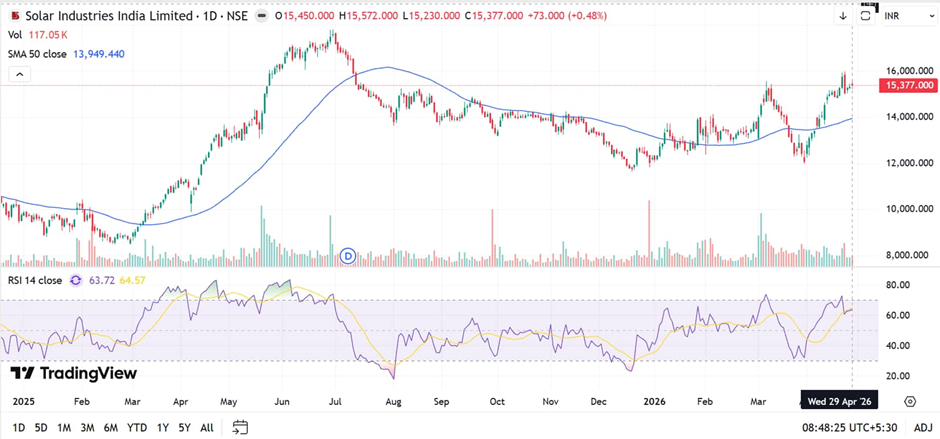Screen dimensions: 940x439
Task: Click the market status indicator dot
Action: [x=262, y=16]
